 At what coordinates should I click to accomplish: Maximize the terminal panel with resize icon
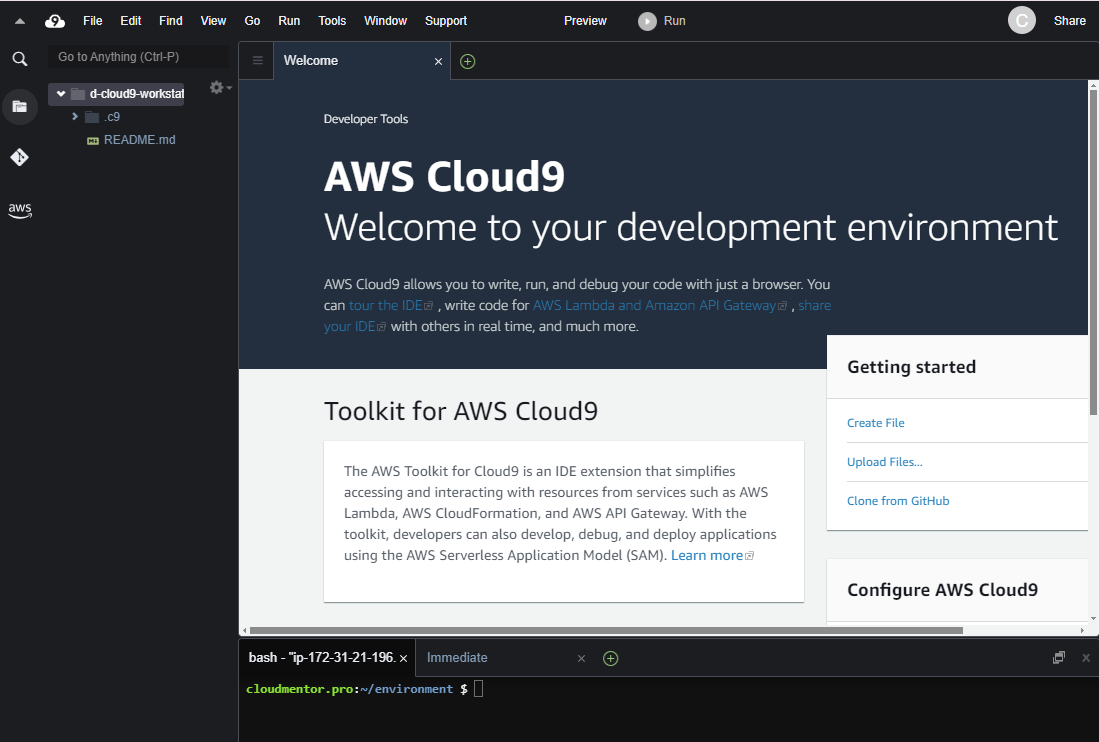point(1059,658)
